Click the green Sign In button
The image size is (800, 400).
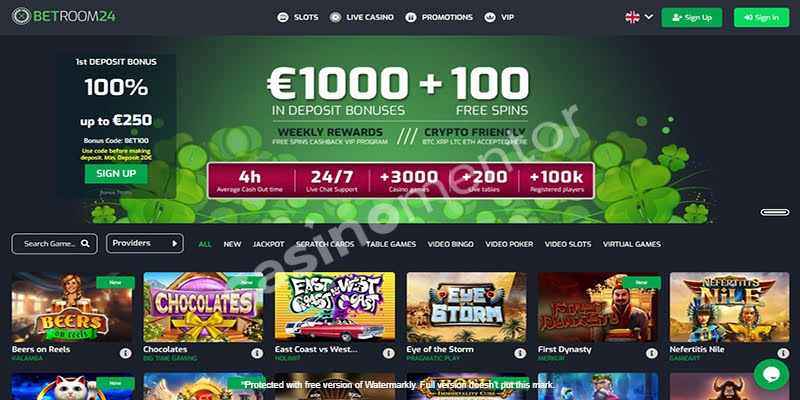pyautogui.click(x=761, y=17)
